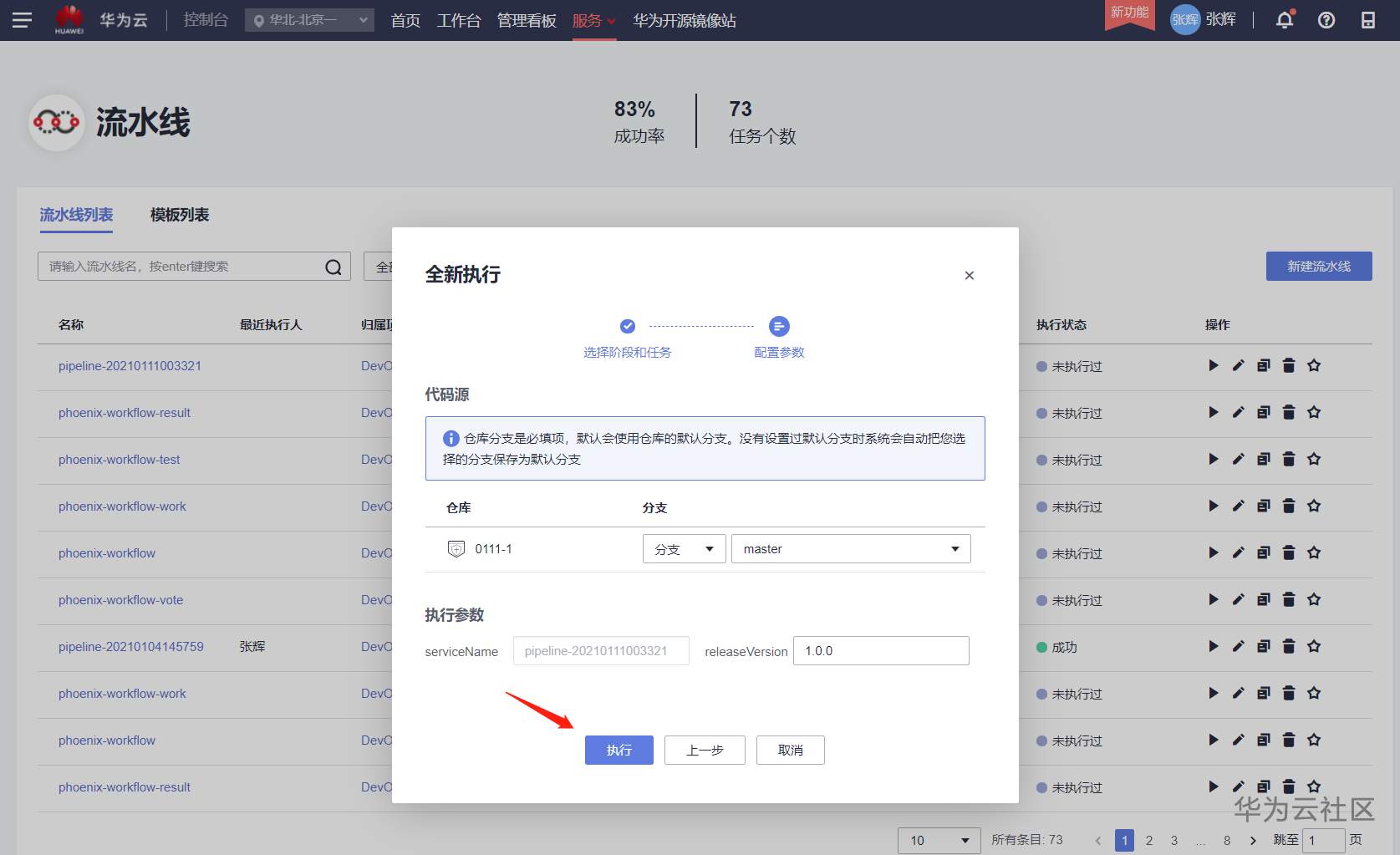Open 工作台 from the top navigation
1400x855 pixels.
click(x=459, y=20)
